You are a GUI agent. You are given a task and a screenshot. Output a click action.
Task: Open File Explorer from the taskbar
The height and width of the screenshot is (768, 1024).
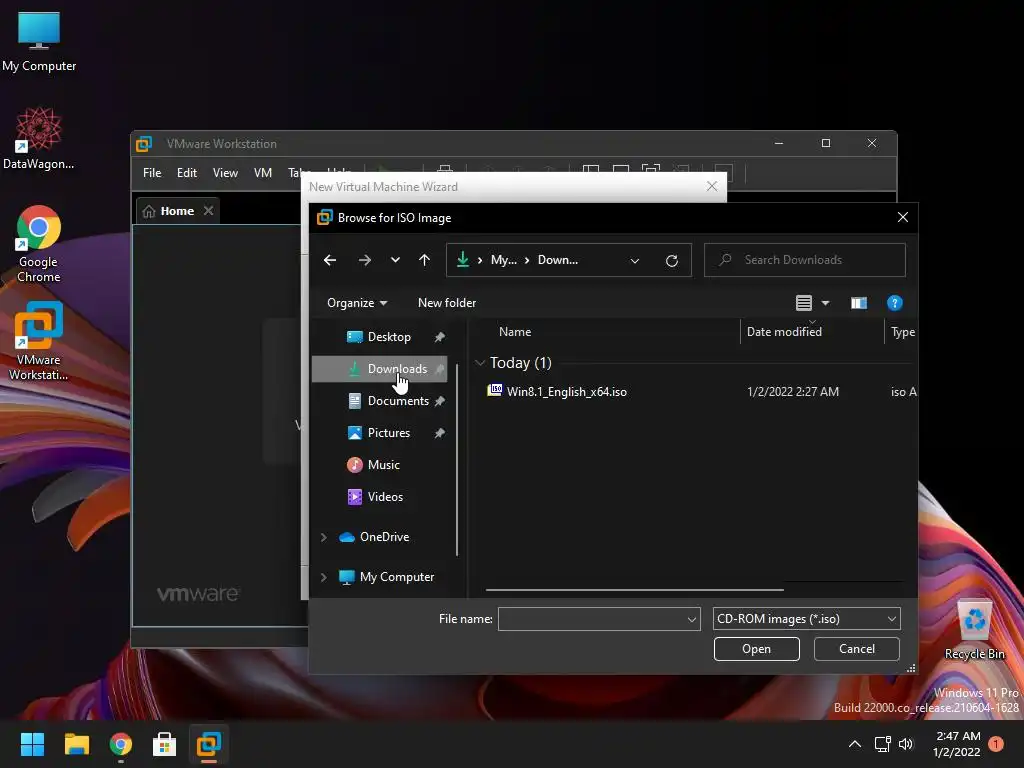[76, 744]
